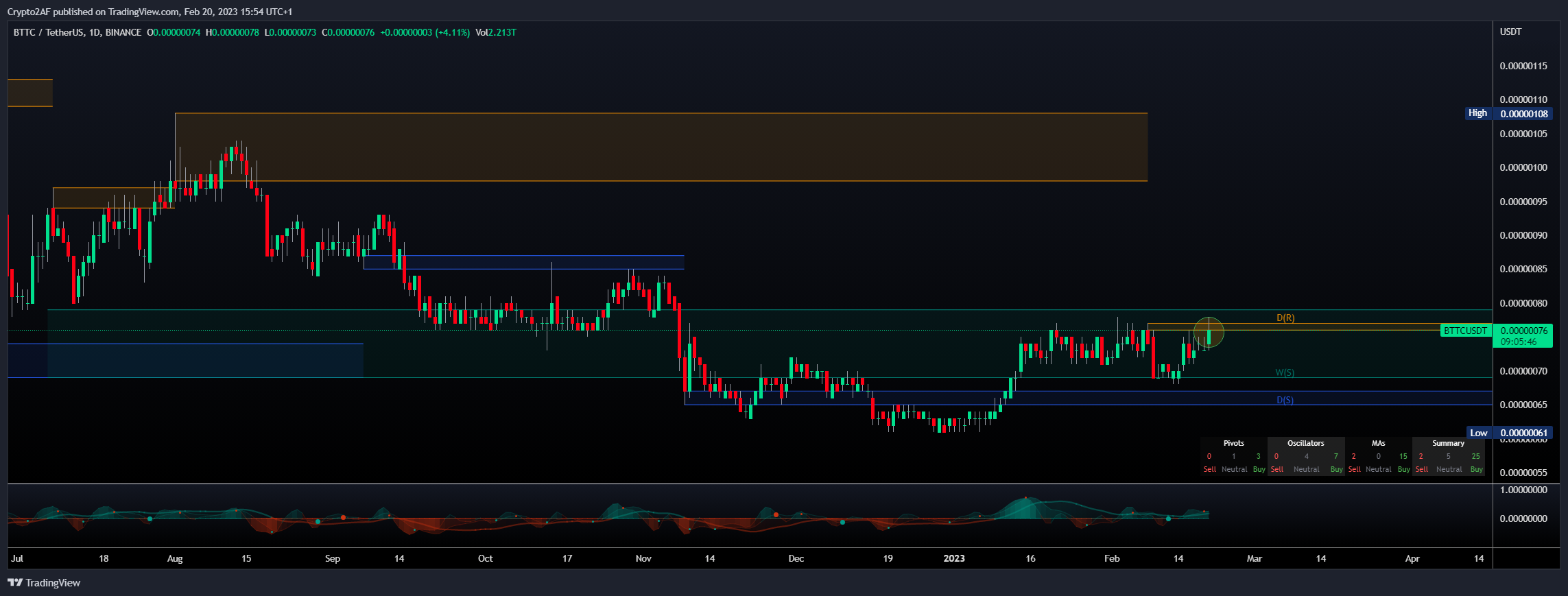
Task: Click the Summary Neutral count 5
Action: click(x=1449, y=456)
